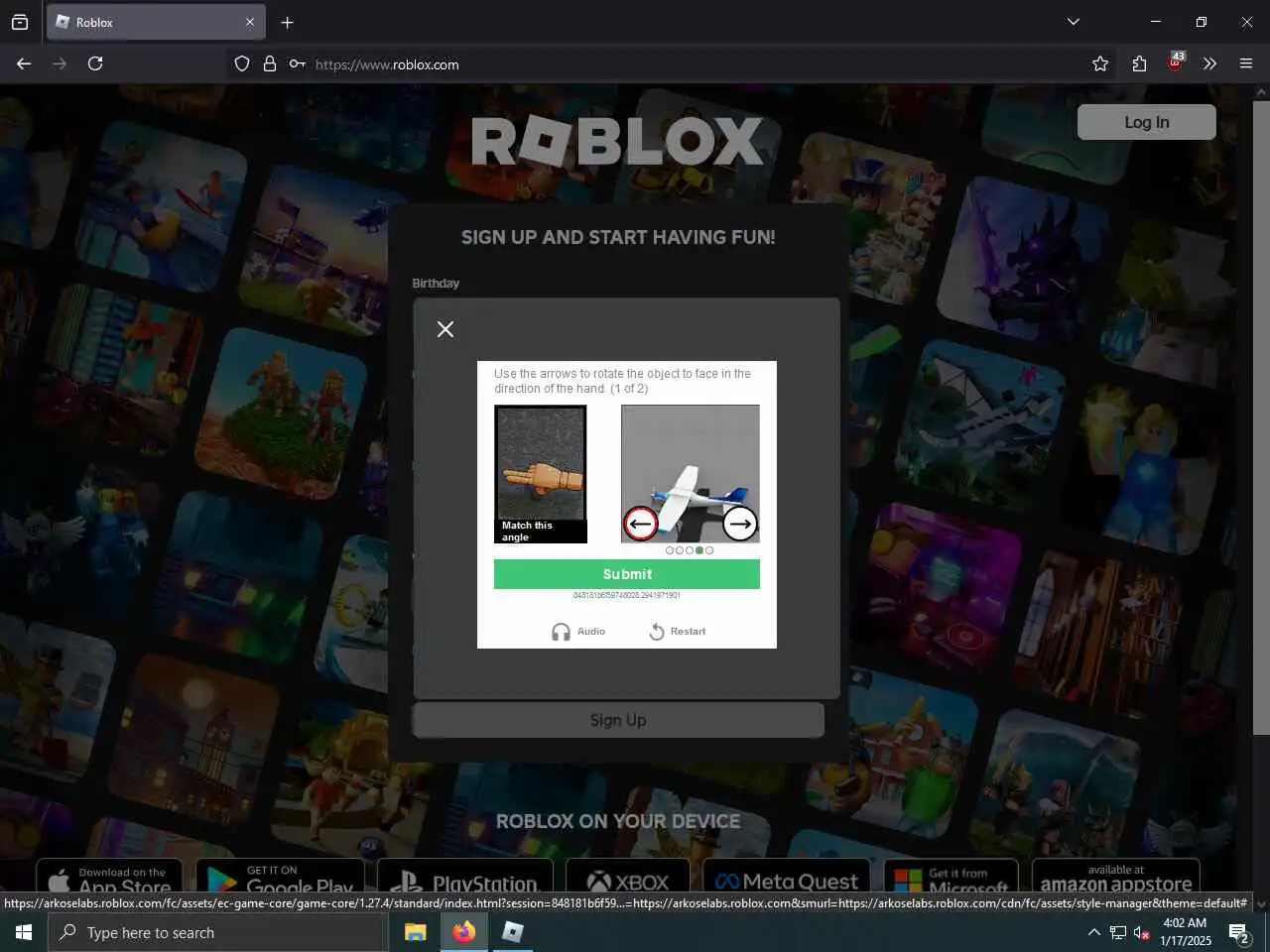Open the PlayStation store badge
The height and width of the screenshot is (952, 1270).
pyautogui.click(x=464, y=877)
